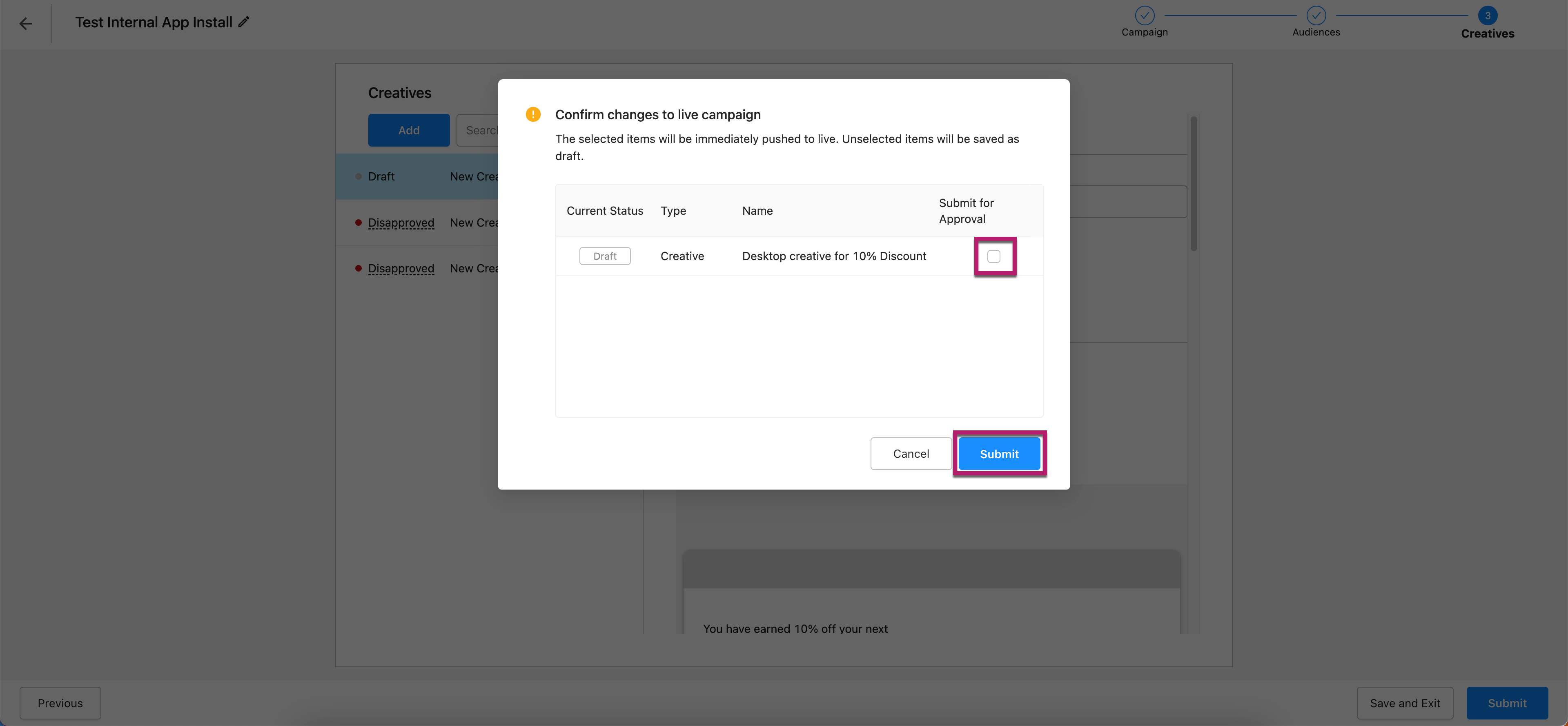Click the Add creative button
The image size is (1568, 726).
pos(409,130)
